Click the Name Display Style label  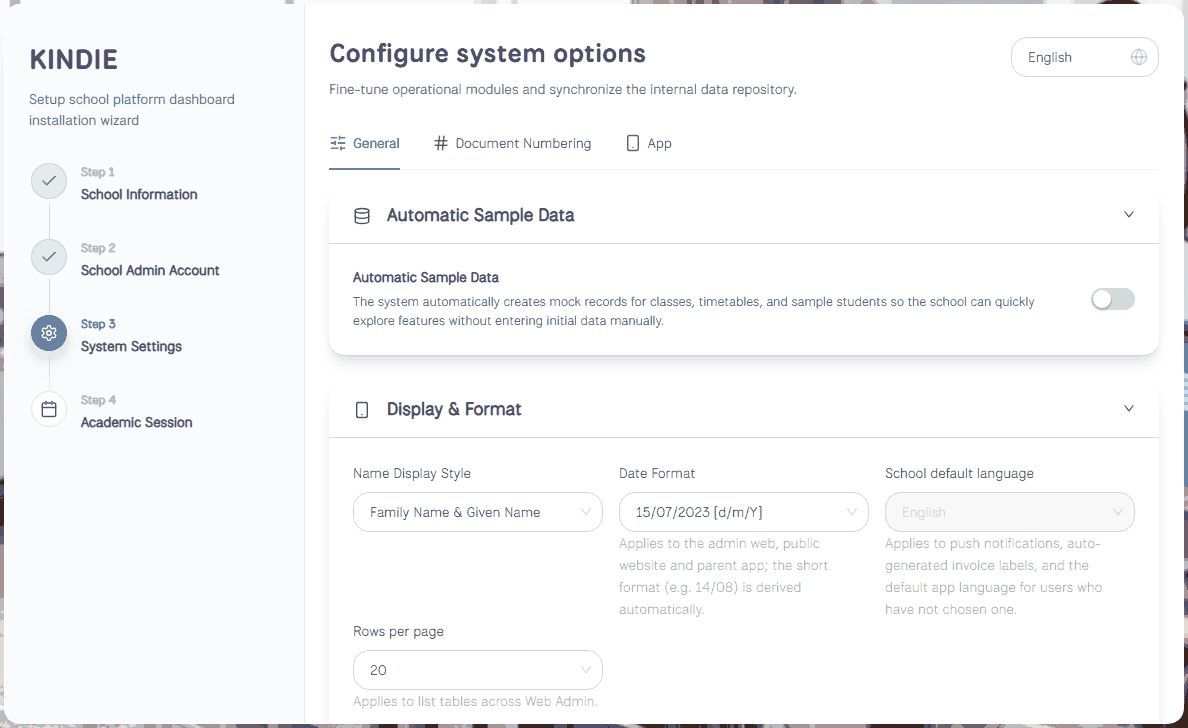coord(411,473)
